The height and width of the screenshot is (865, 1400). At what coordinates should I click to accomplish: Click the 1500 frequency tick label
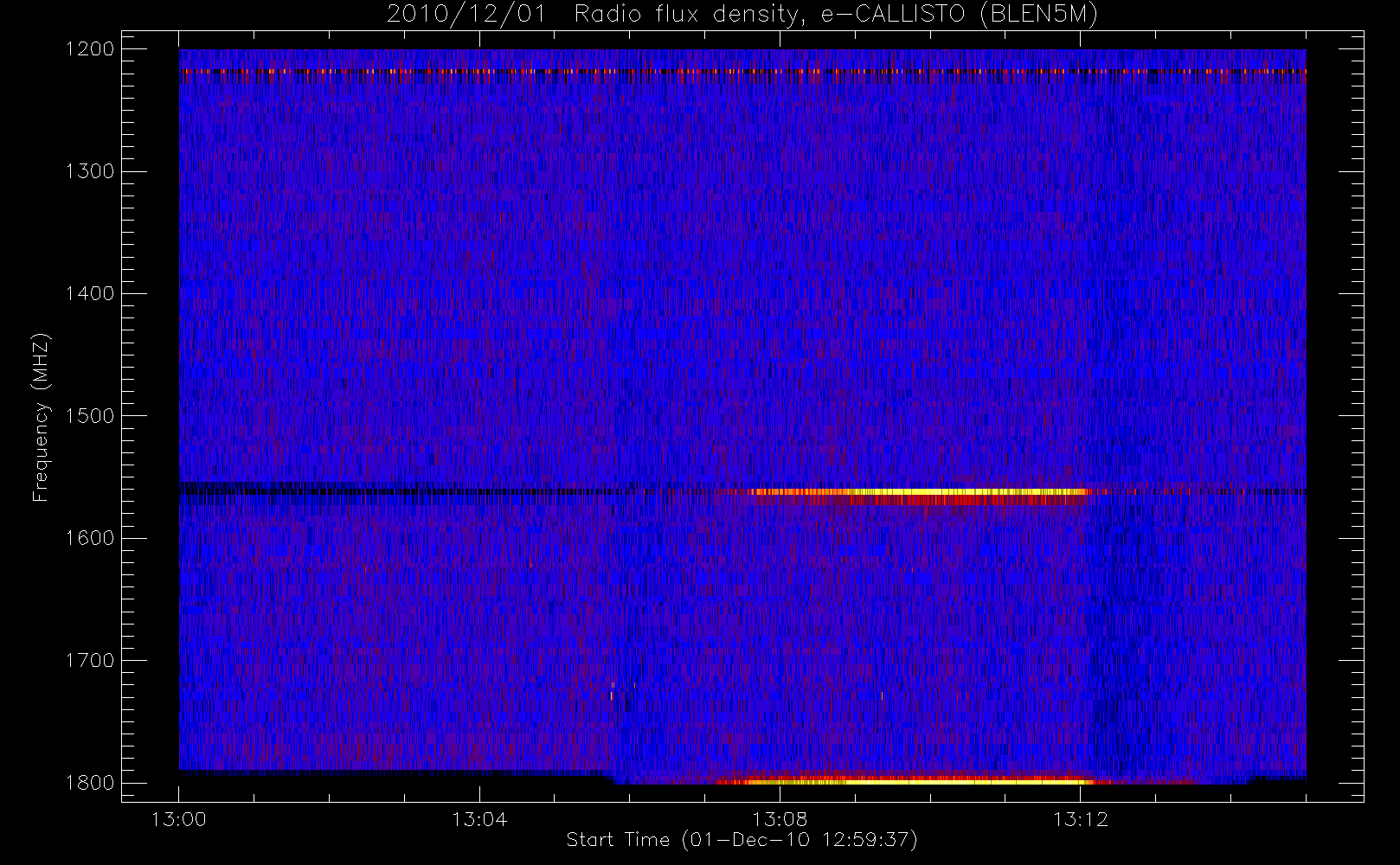[x=90, y=416]
